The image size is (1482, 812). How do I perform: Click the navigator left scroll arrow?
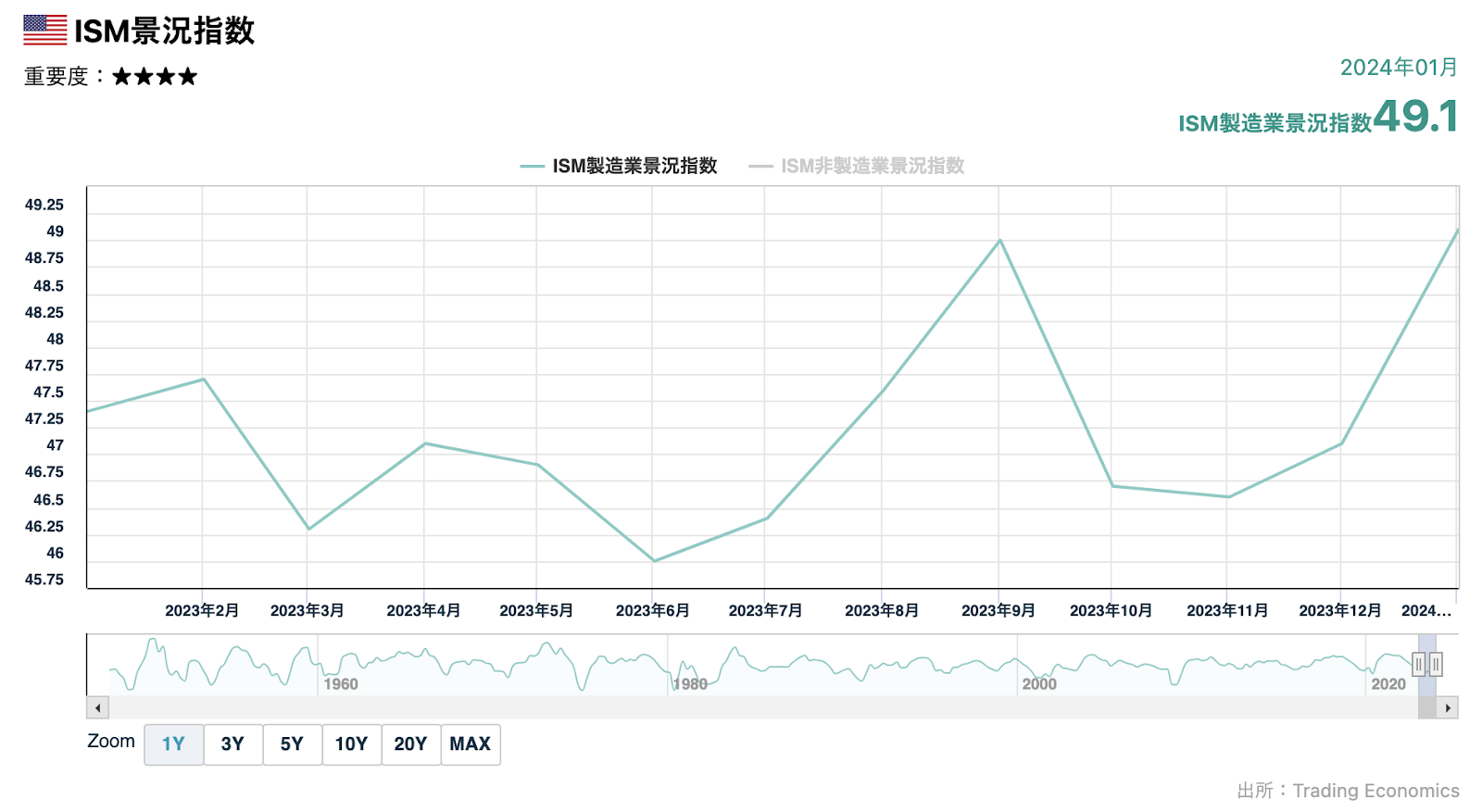(97, 708)
